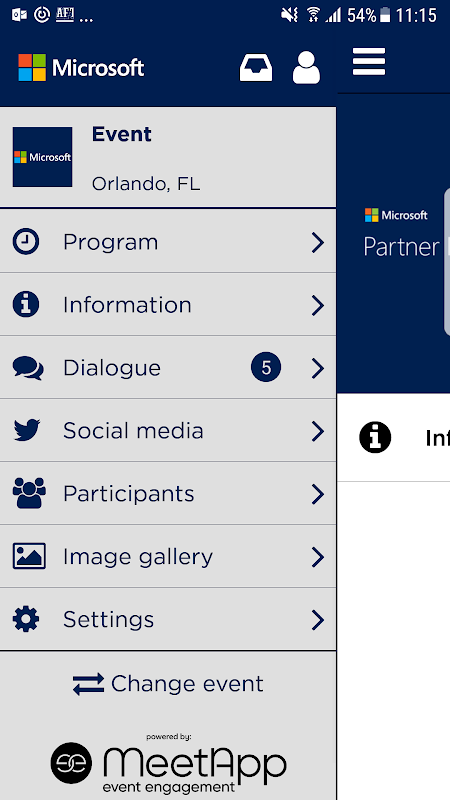450x800 pixels.
Task: Click the Information circle icon in menu
Action: tap(26, 305)
